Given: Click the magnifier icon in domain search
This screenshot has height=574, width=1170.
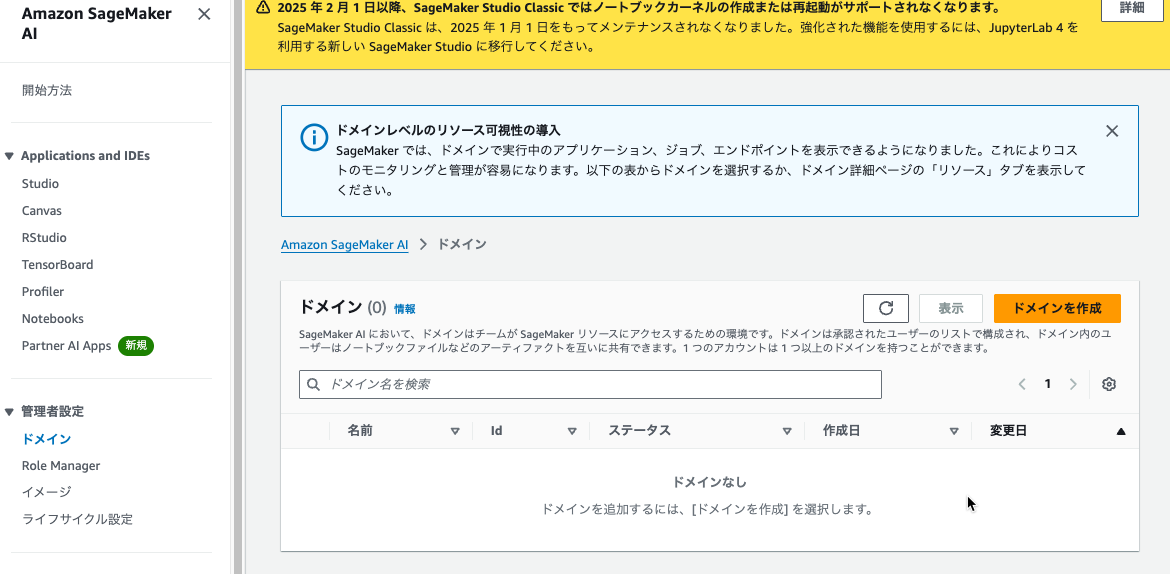Looking at the screenshot, I should 314,384.
